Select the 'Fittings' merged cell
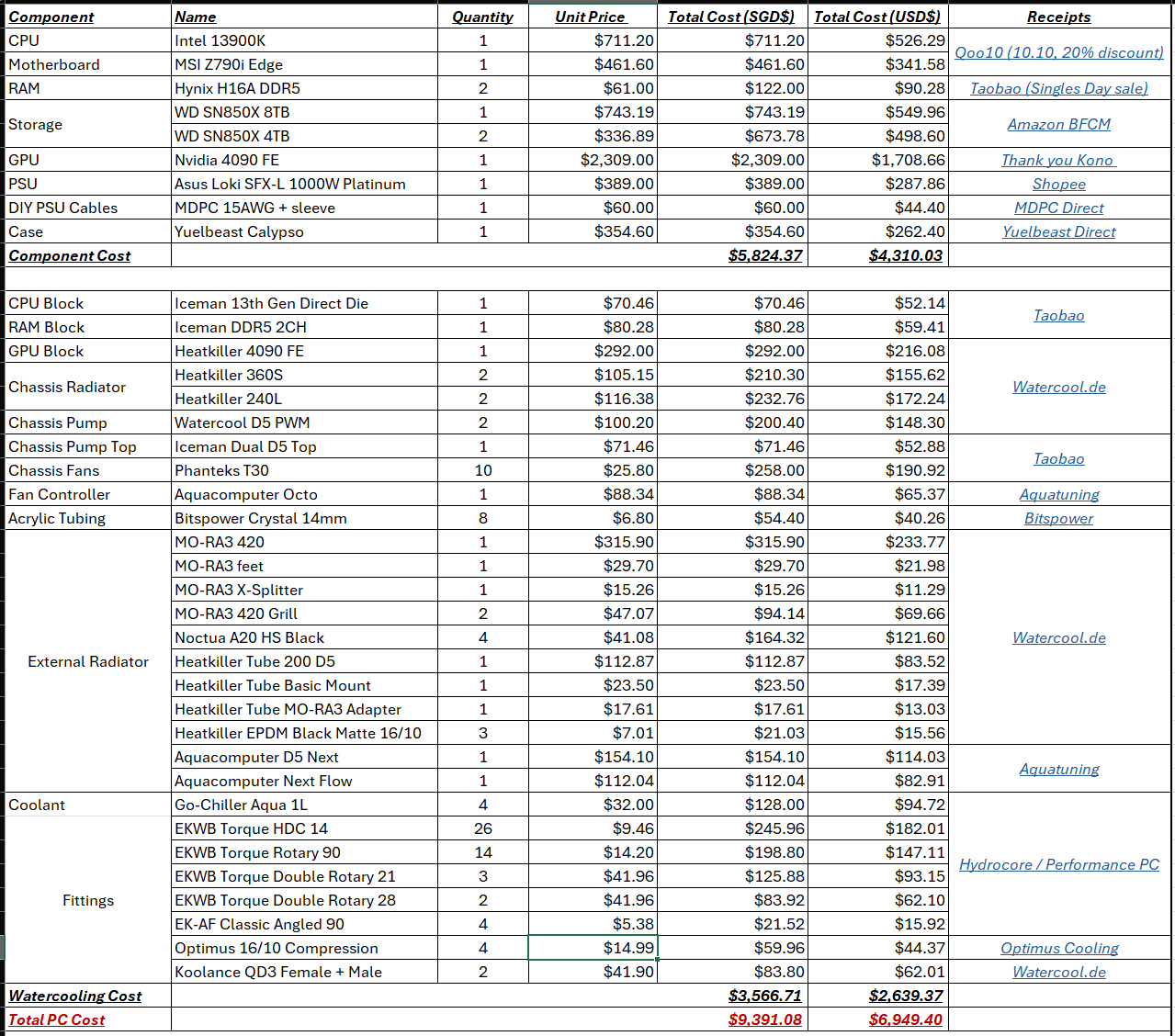 88,900
